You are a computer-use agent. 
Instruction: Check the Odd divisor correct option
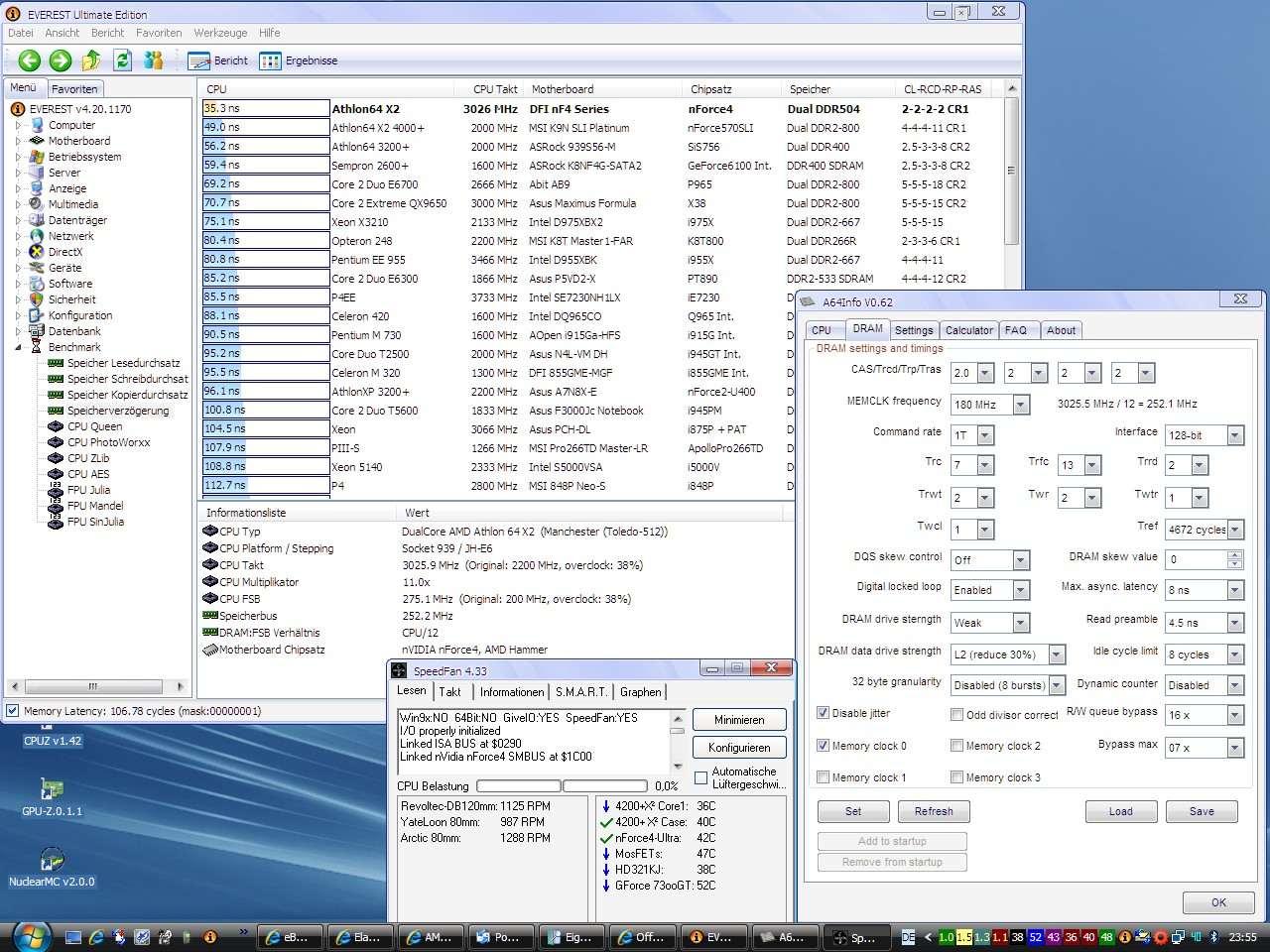(956, 715)
